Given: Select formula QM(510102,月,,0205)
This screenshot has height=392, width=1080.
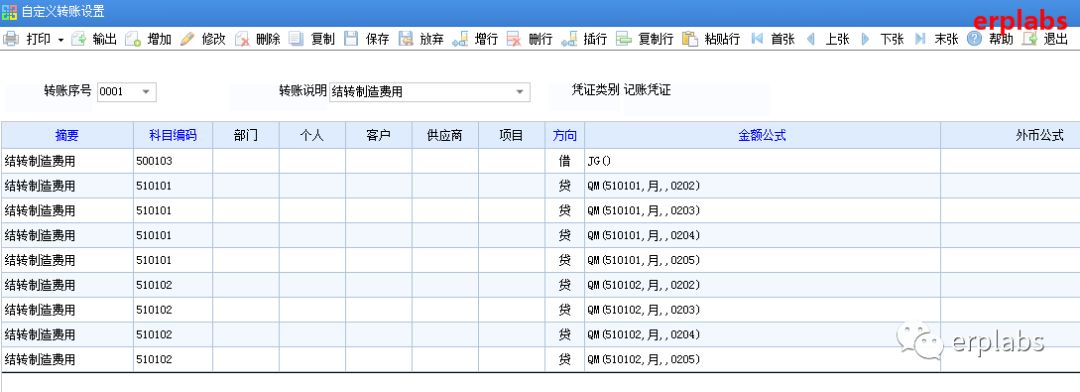Looking at the screenshot, I should [762, 360].
